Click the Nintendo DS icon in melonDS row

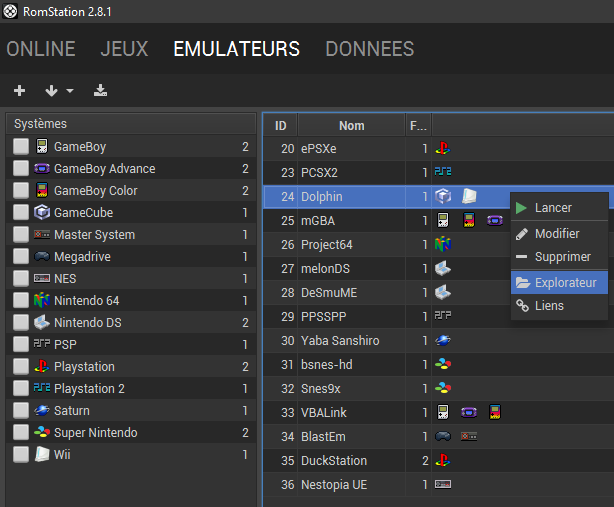[443, 269]
